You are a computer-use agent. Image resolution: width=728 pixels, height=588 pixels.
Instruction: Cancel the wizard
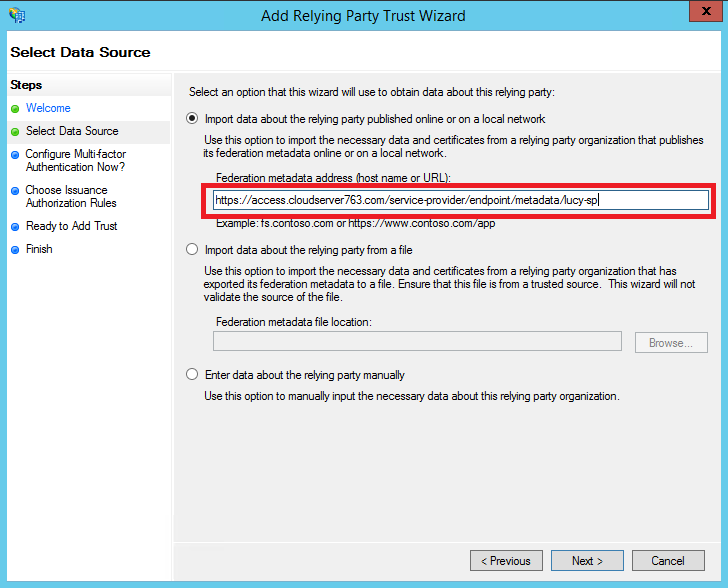pos(668,561)
